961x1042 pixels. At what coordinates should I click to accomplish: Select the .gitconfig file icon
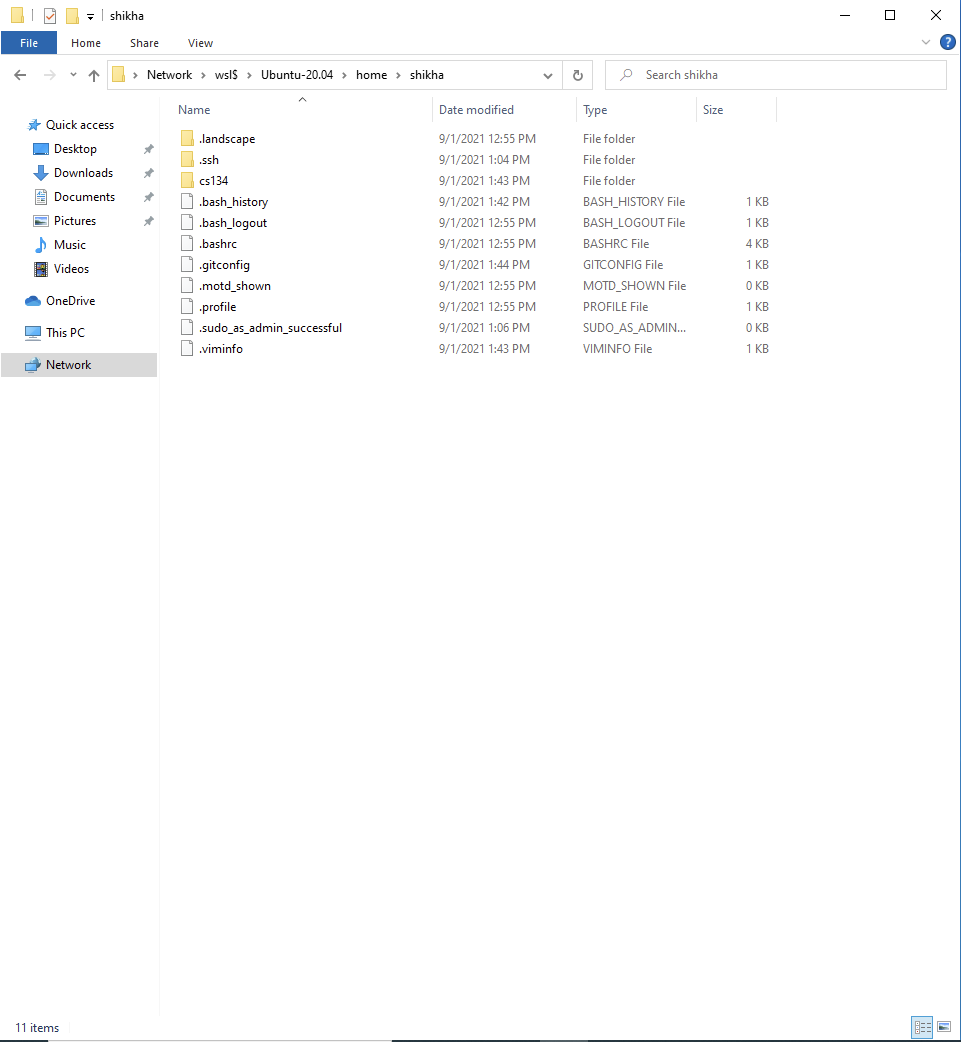click(x=187, y=264)
